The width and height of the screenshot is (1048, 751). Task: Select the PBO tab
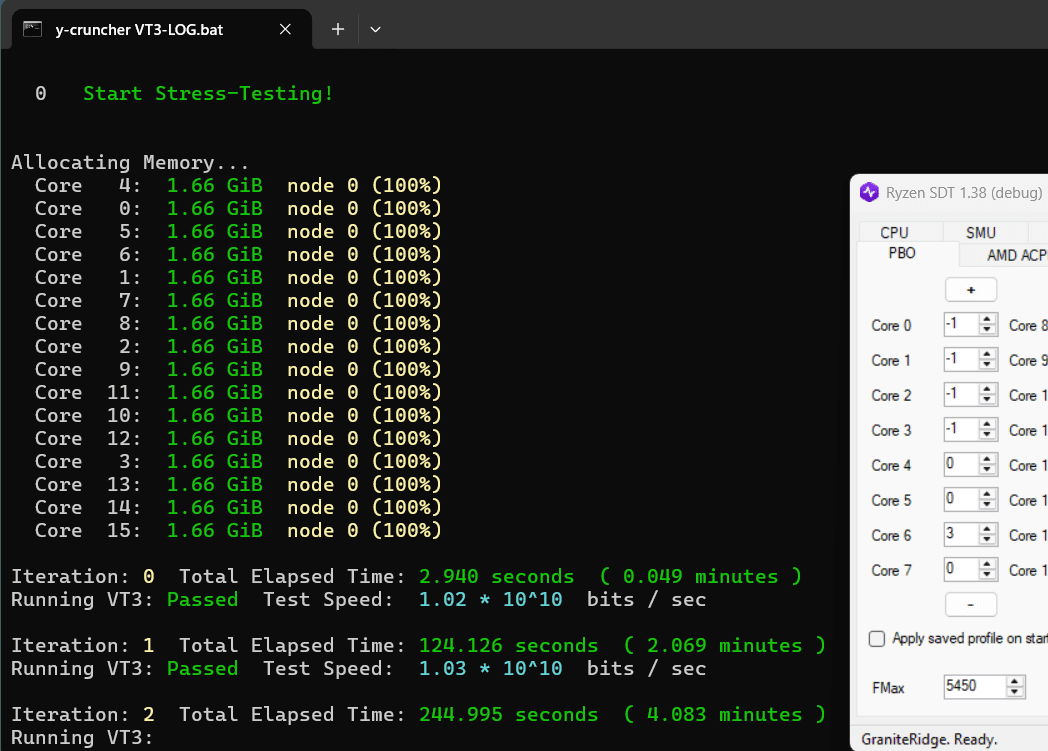pyautogui.click(x=902, y=253)
